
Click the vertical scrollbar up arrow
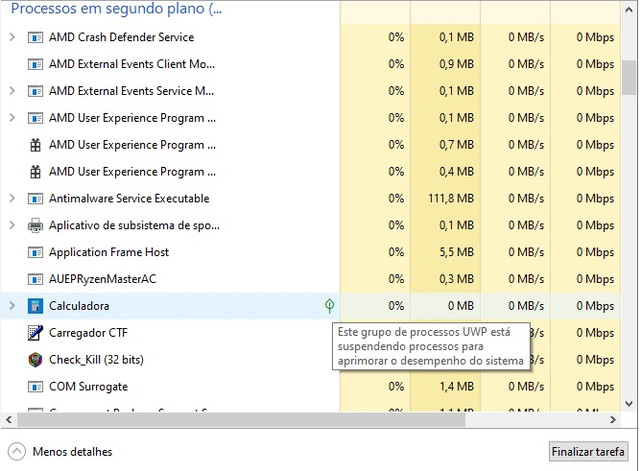(629, 10)
